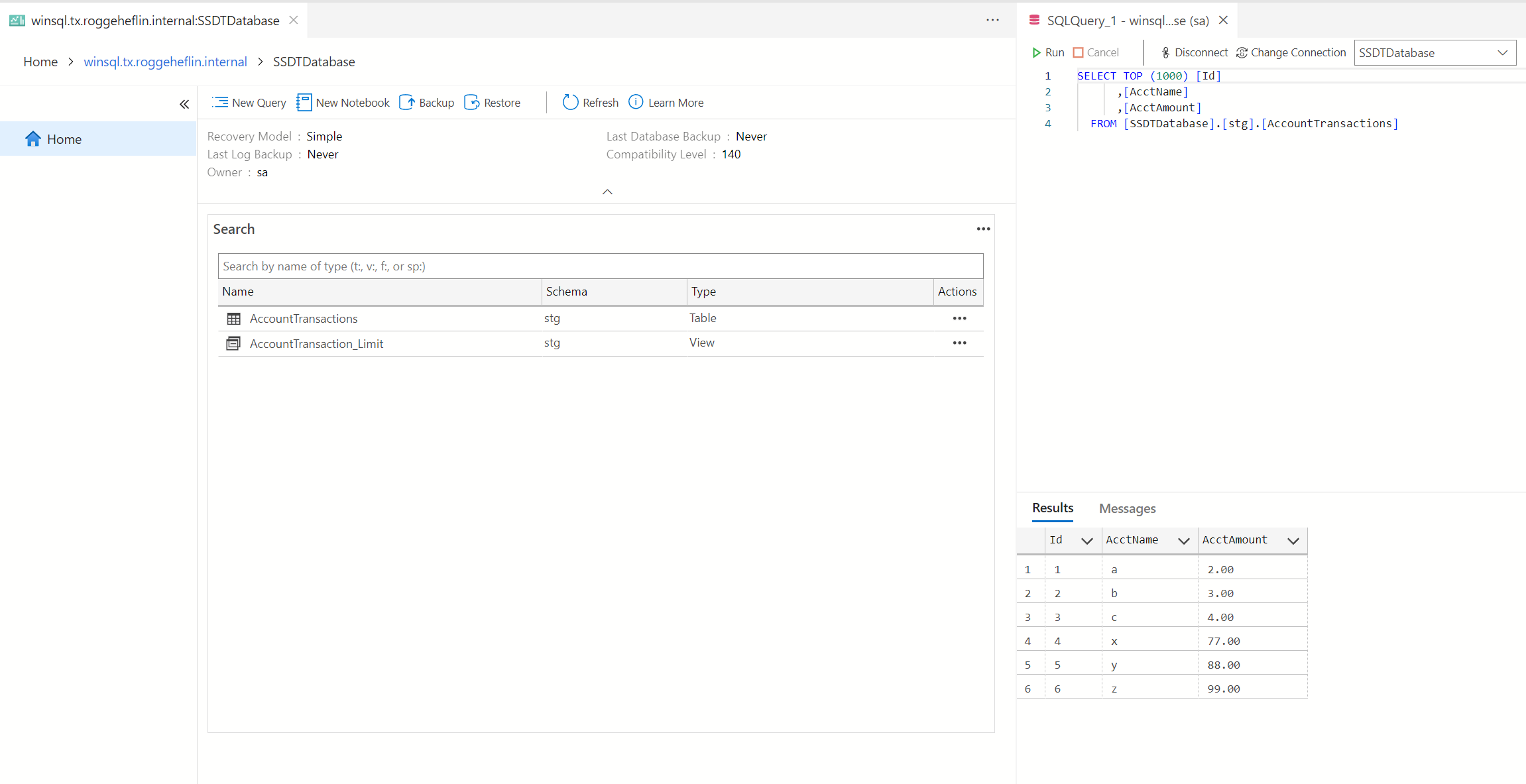Open actions menu for AccountTransaction_Limit view
Viewport: 1526px width, 784px height.
959,343
